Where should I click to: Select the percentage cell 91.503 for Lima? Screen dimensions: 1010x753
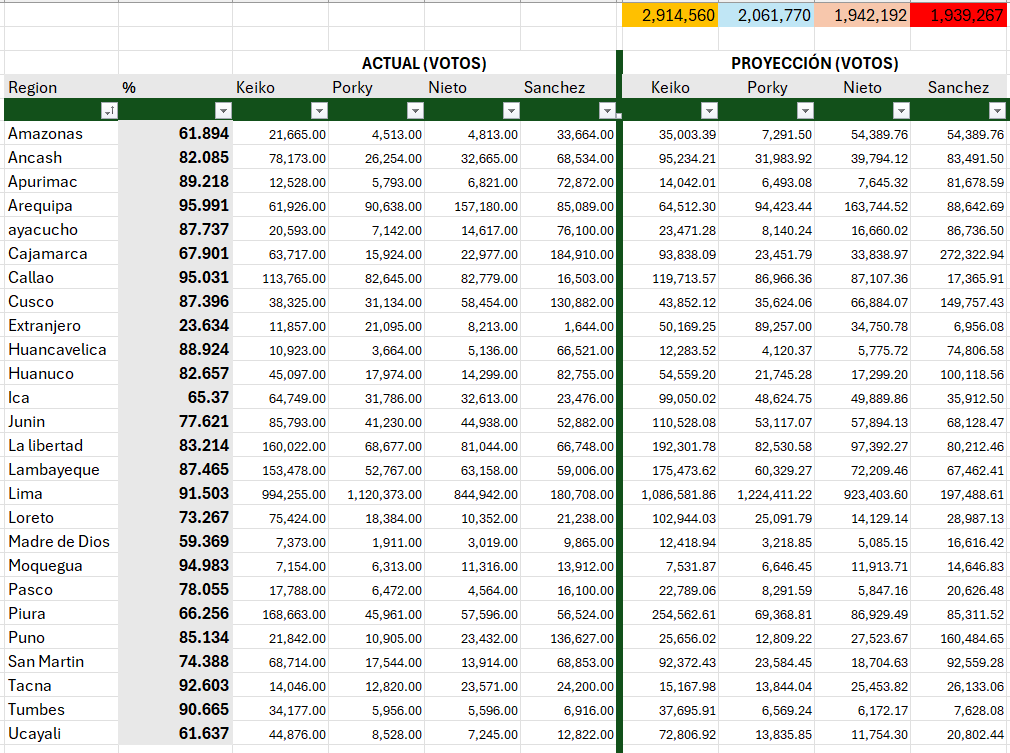(x=175, y=494)
